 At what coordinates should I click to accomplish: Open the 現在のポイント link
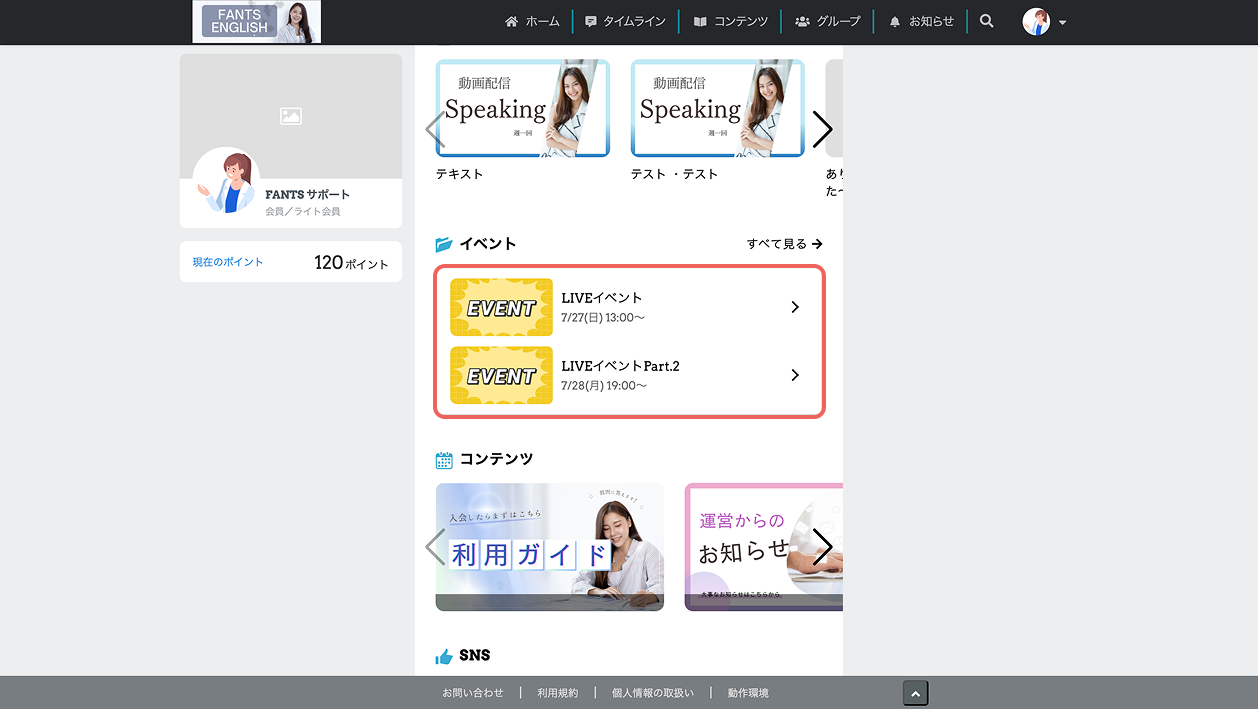(228, 262)
